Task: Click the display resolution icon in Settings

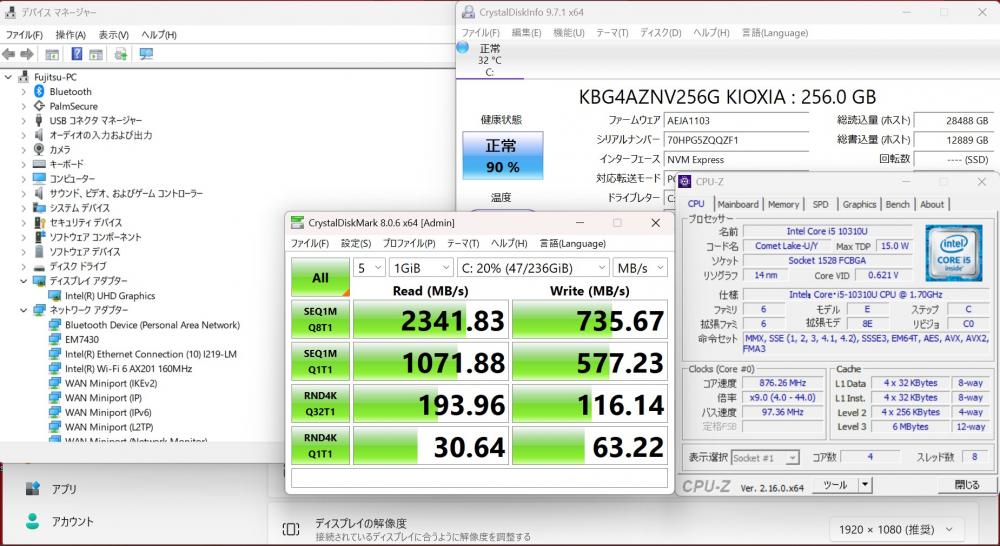Action: (291, 529)
